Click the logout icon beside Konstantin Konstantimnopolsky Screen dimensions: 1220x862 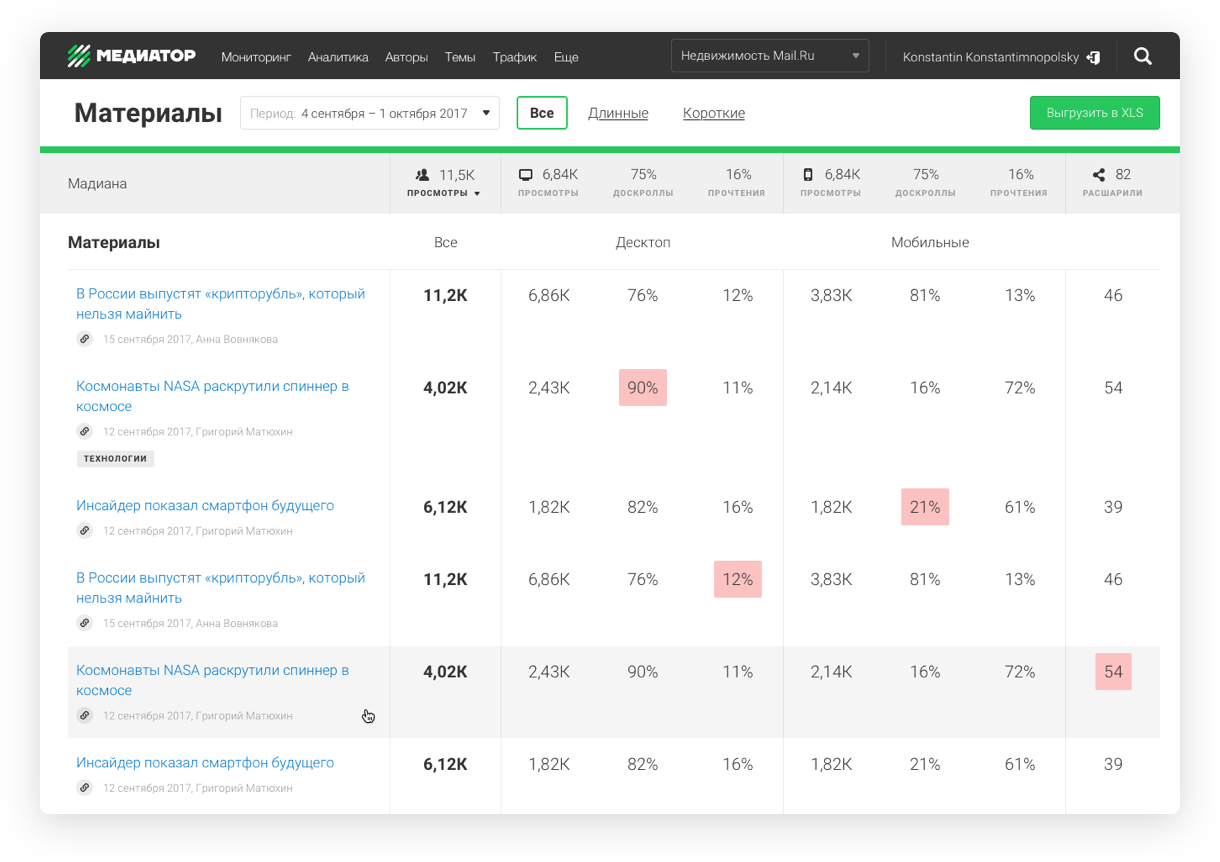(x=1093, y=57)
